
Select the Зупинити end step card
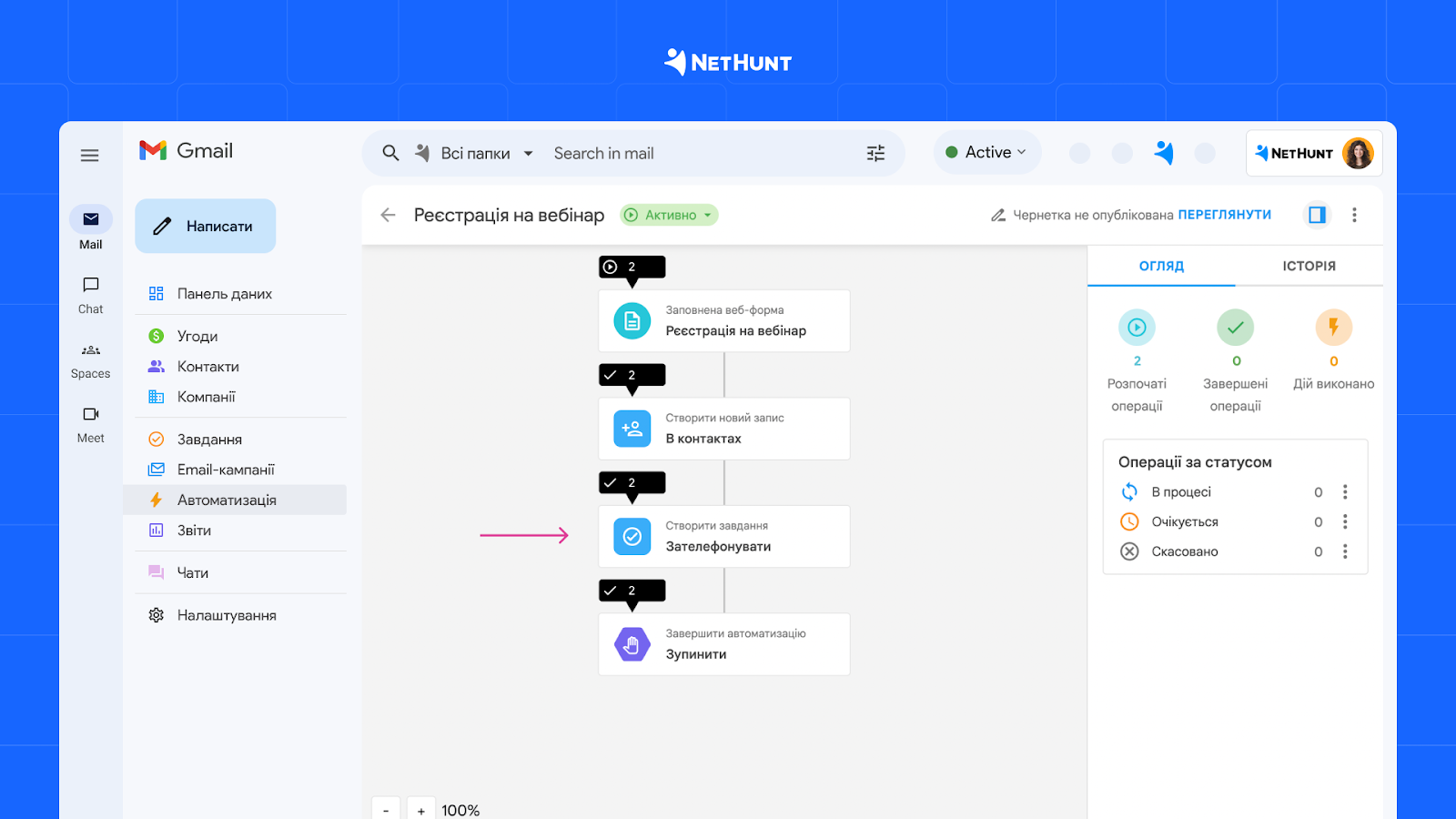click(724, 644)
